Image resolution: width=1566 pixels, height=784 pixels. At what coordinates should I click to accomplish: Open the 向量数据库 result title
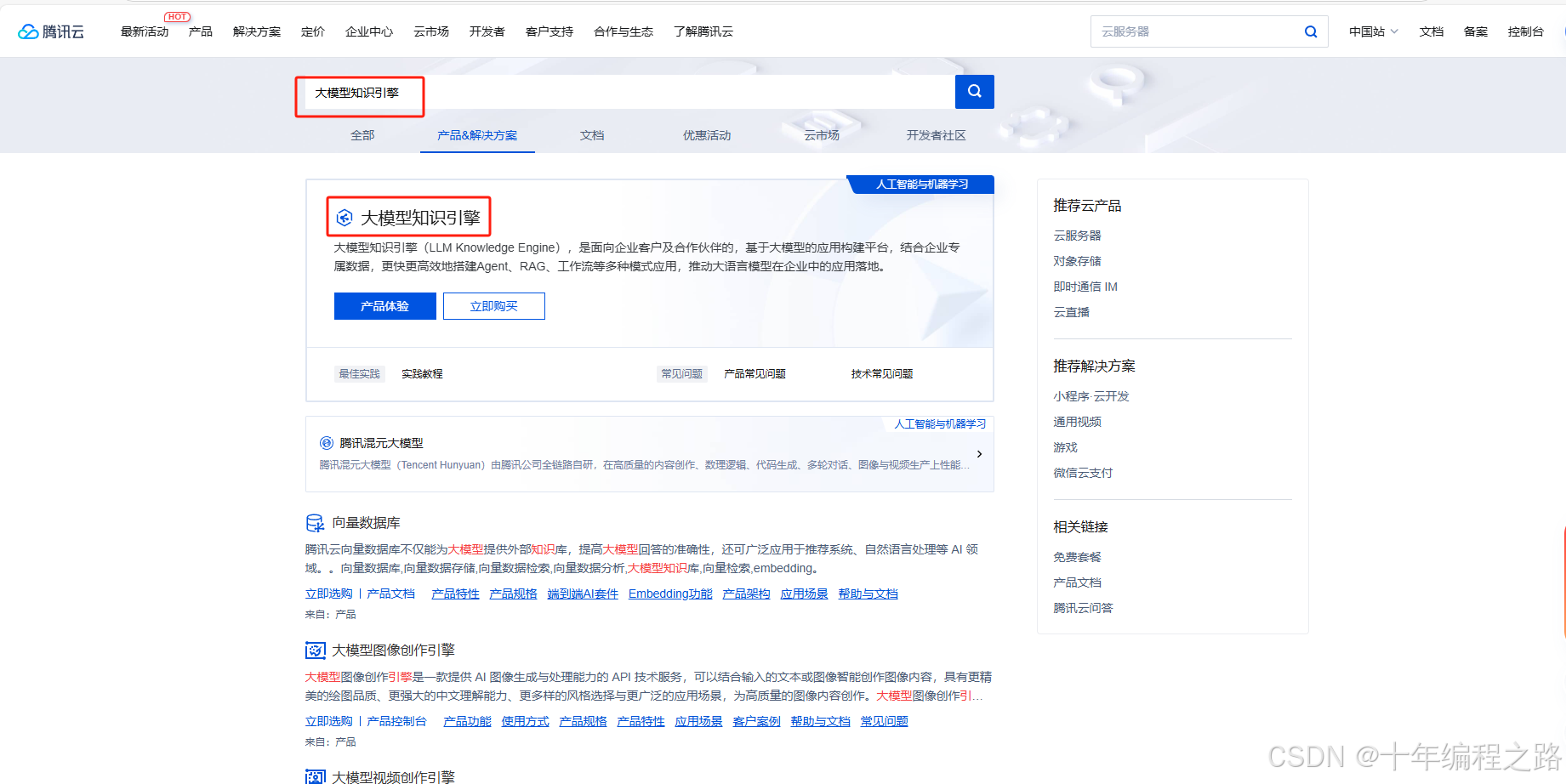tap(367, 523)
